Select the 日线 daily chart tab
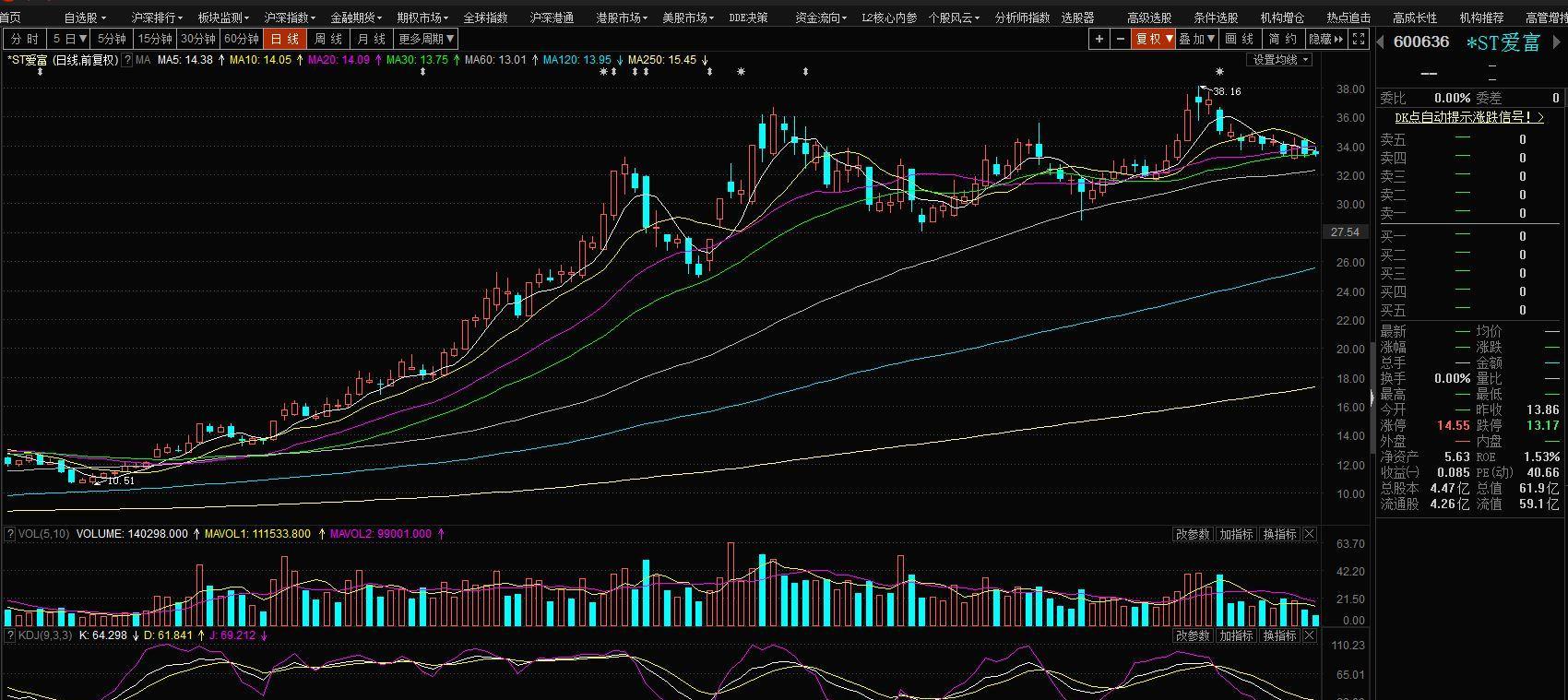The width and height of the screenshot is (1568, 700). pyautogui.click(x=285, y=39)
